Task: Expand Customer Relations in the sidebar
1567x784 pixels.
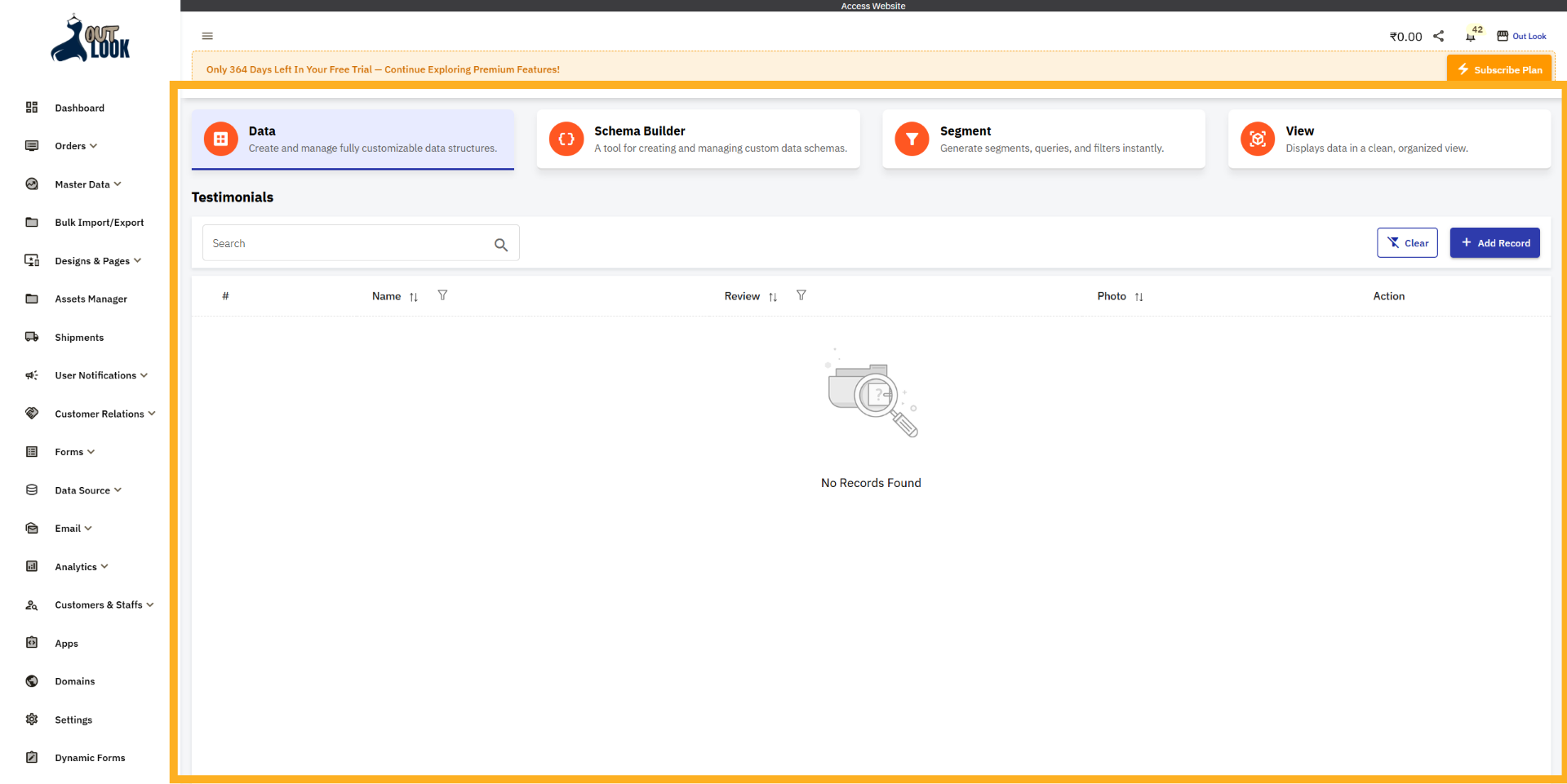Action: [x=98, y=414]
